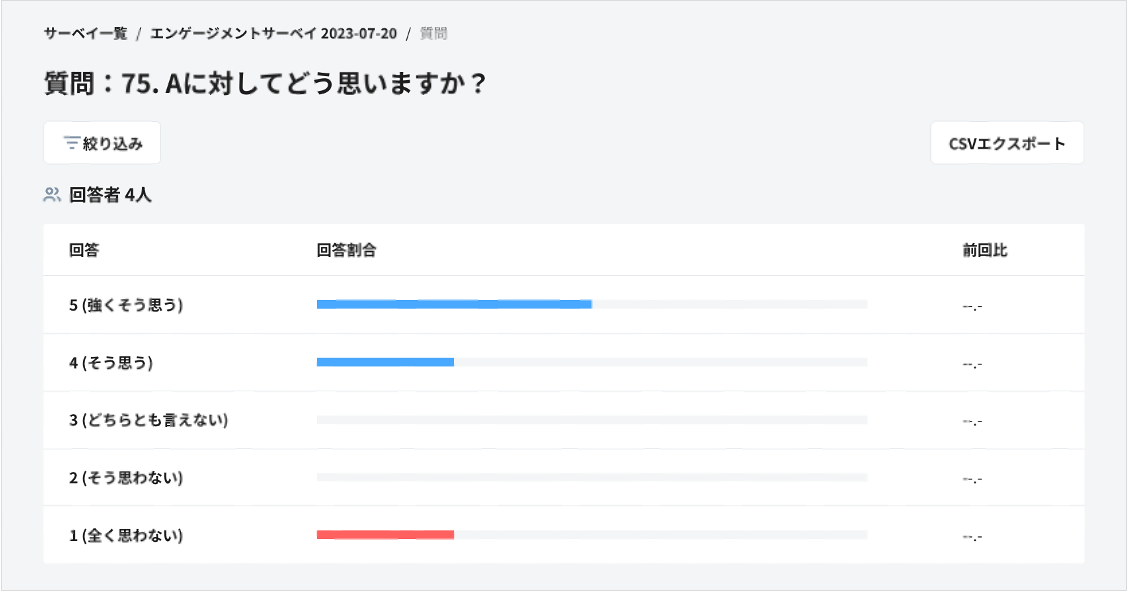Navigate to サーベイ一覧 breadcrumb

coord(83,32)
